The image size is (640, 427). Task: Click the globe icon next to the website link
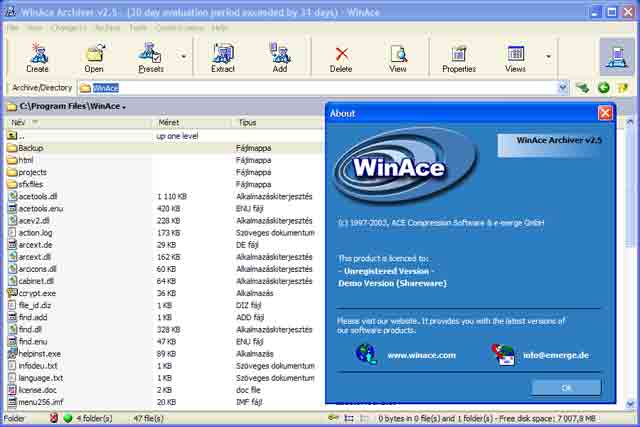366,354
